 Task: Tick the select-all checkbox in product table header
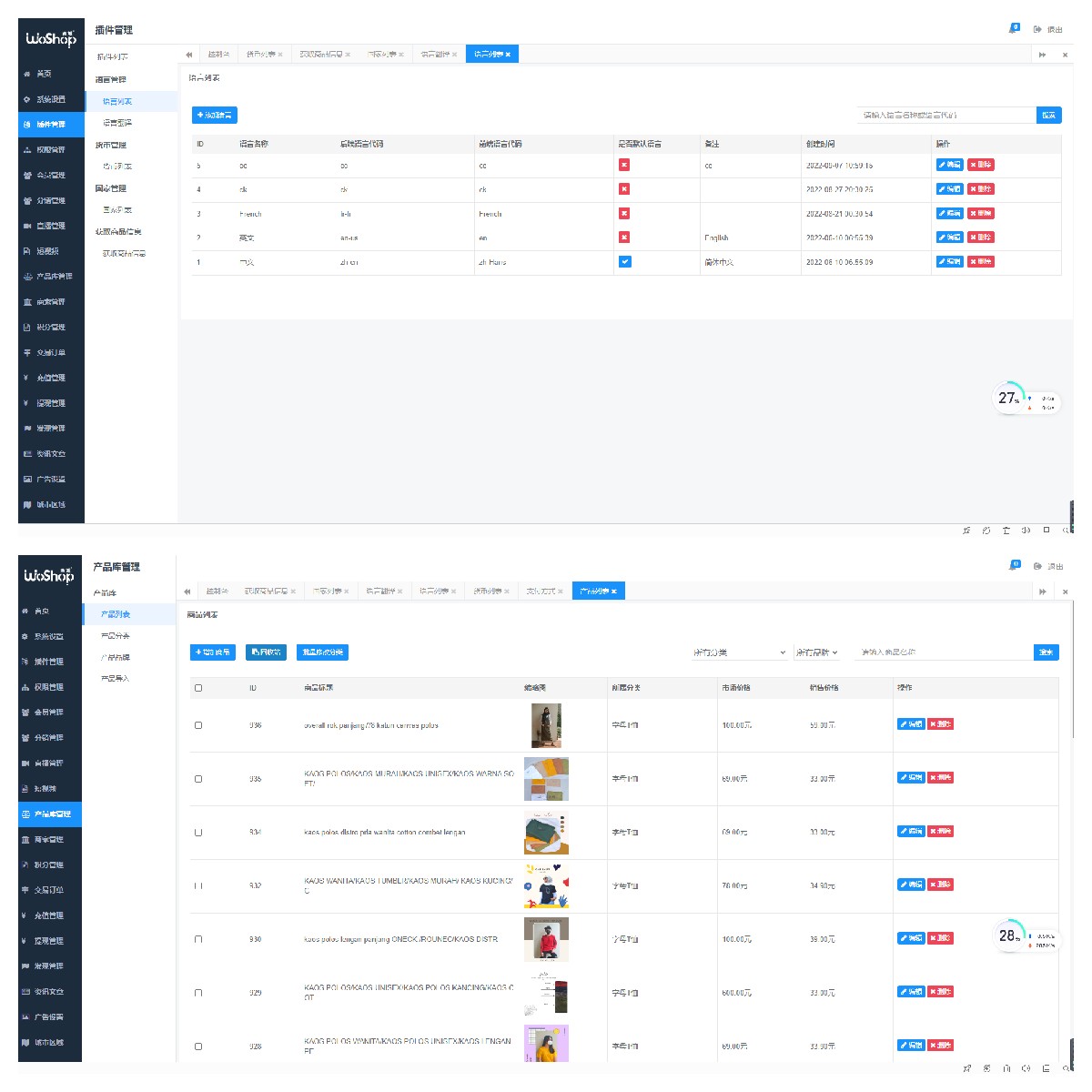198,688
